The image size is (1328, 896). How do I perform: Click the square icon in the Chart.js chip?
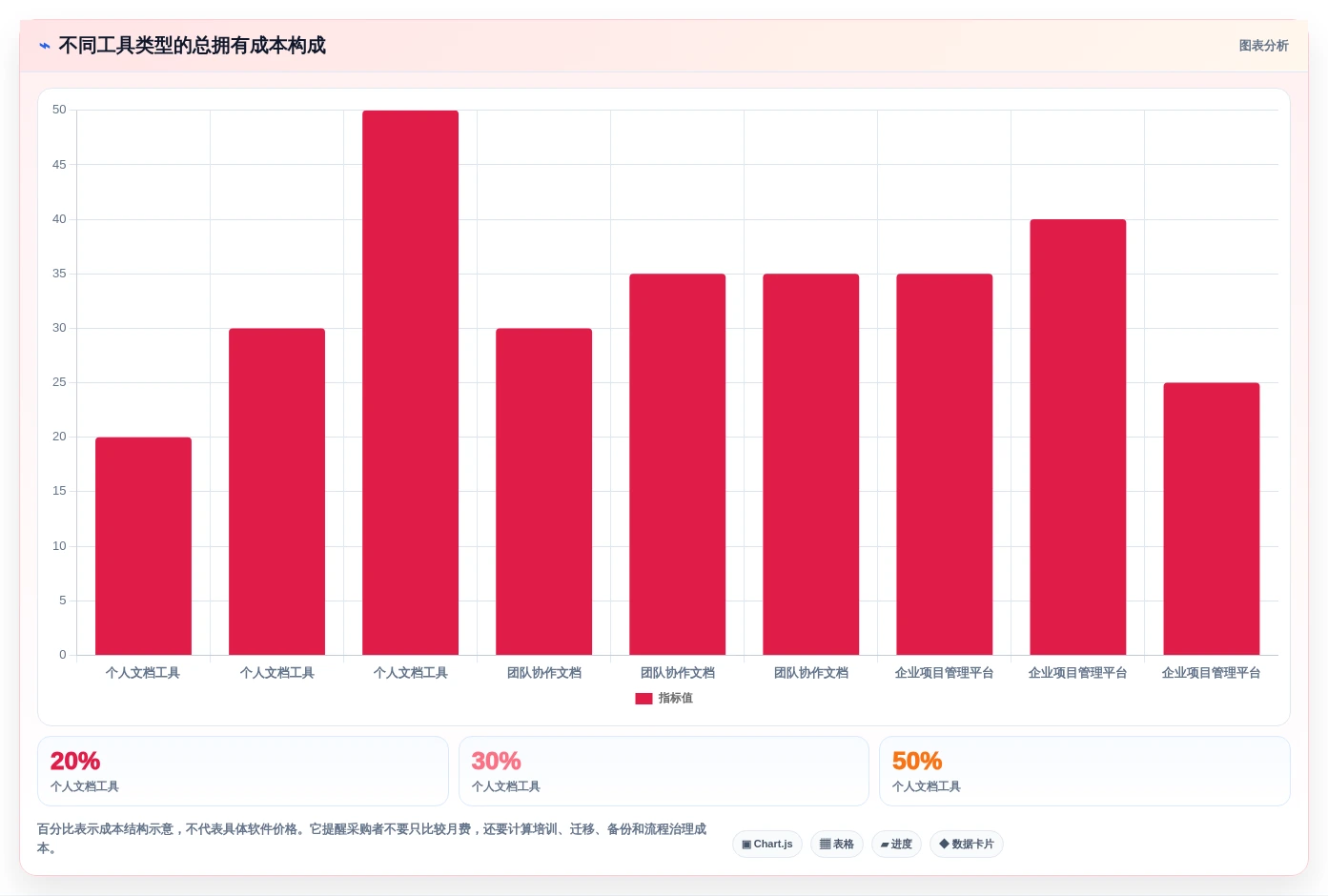746,845
